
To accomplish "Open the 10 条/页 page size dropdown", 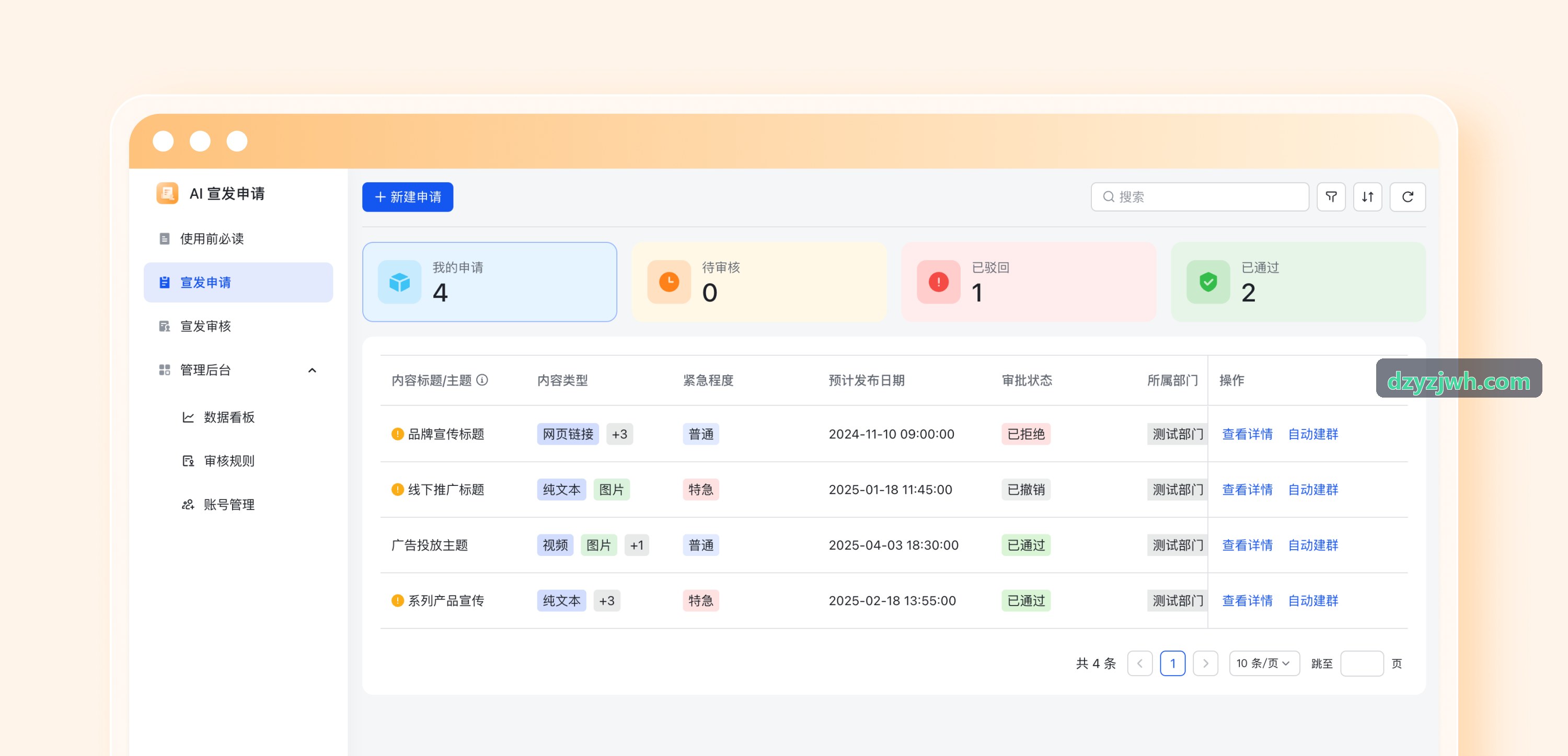I will tap(1264, 663).
